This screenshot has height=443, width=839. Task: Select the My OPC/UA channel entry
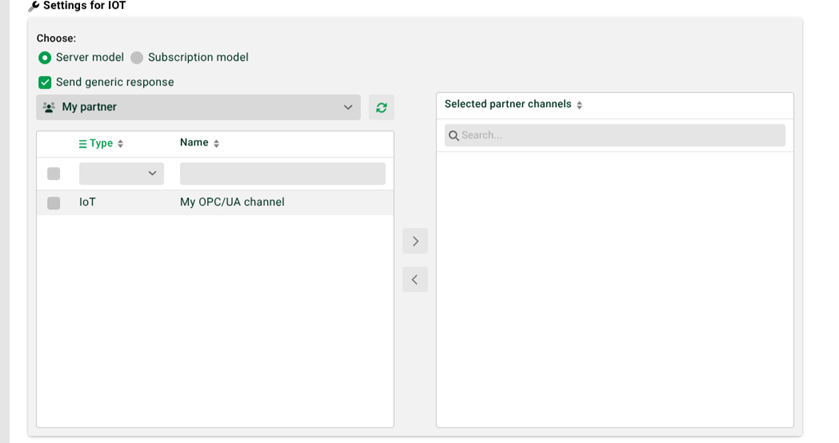tap(232, 202)
